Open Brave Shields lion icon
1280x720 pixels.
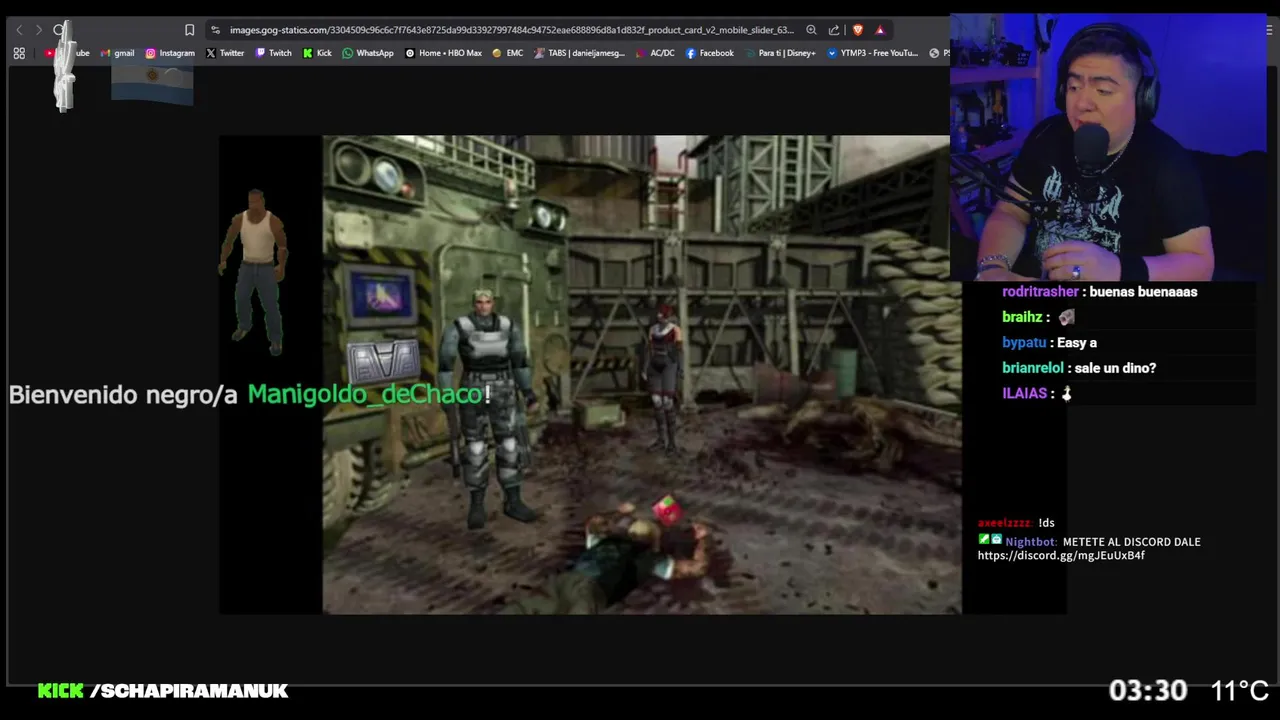(857, 30)
